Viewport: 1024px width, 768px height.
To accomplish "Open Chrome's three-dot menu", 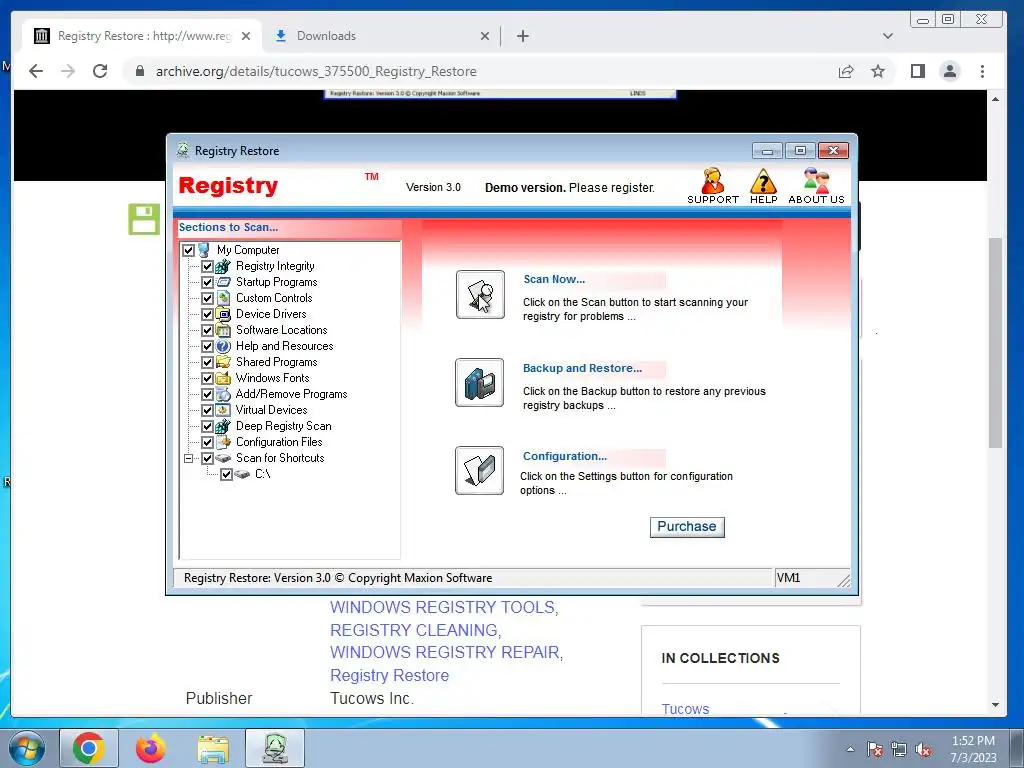I will (982, 71).
